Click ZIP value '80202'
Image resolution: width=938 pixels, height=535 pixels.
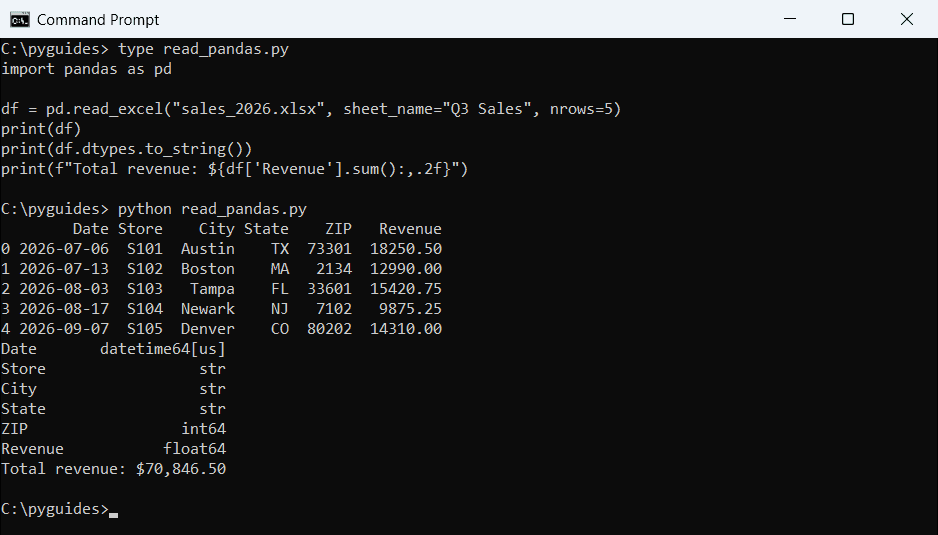(330, 329)
